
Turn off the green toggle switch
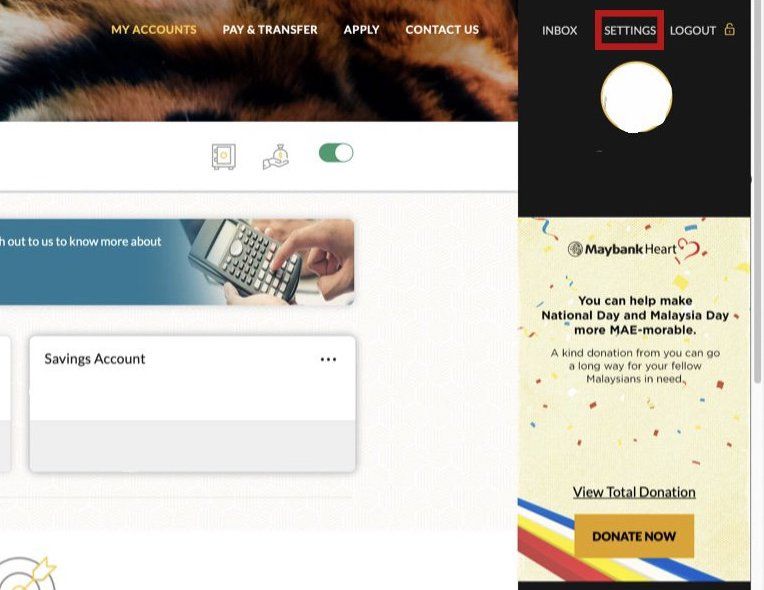(336, 153)
